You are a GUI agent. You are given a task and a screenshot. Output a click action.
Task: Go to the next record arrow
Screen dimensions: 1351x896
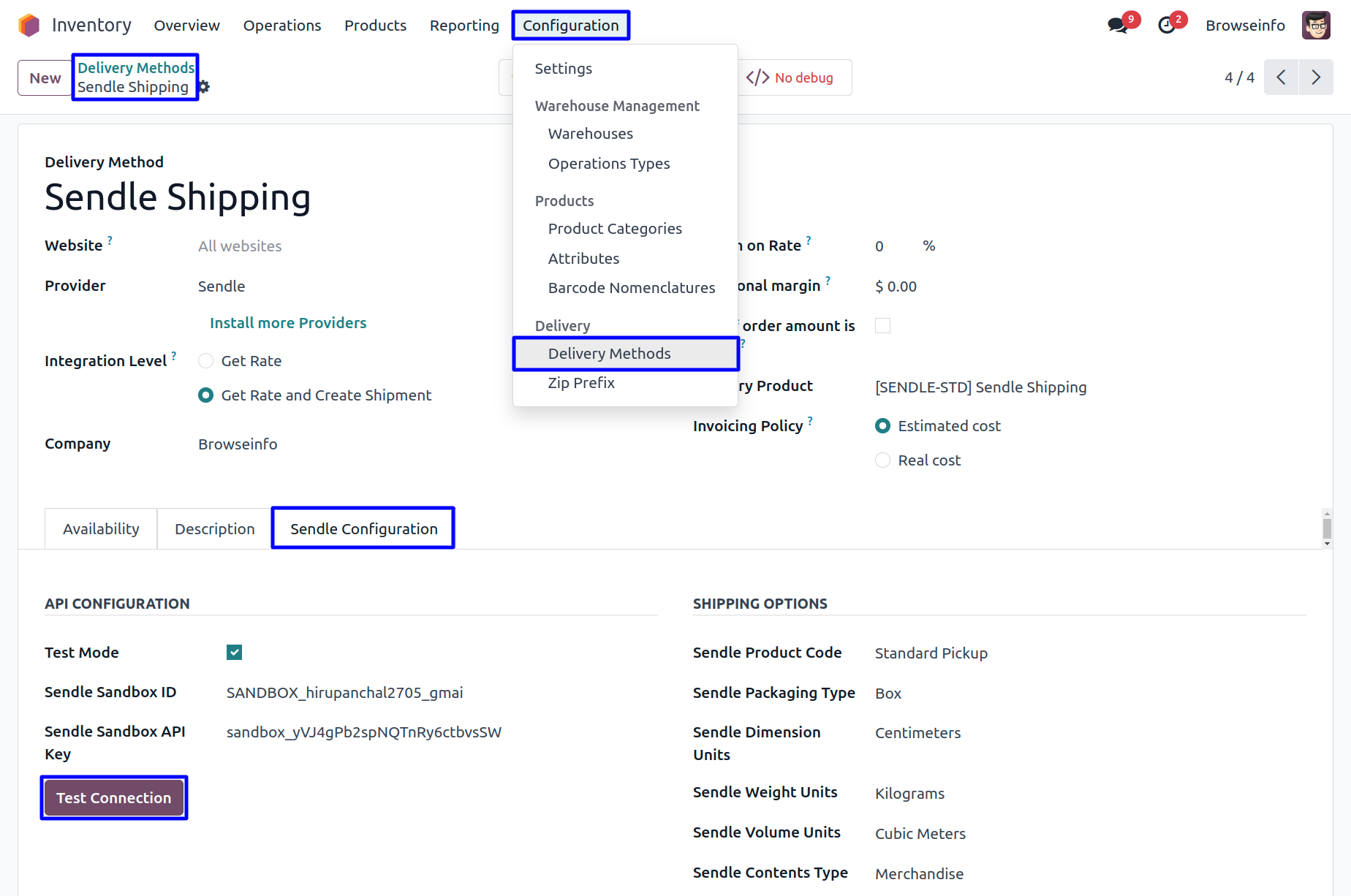click(1316, 77)
